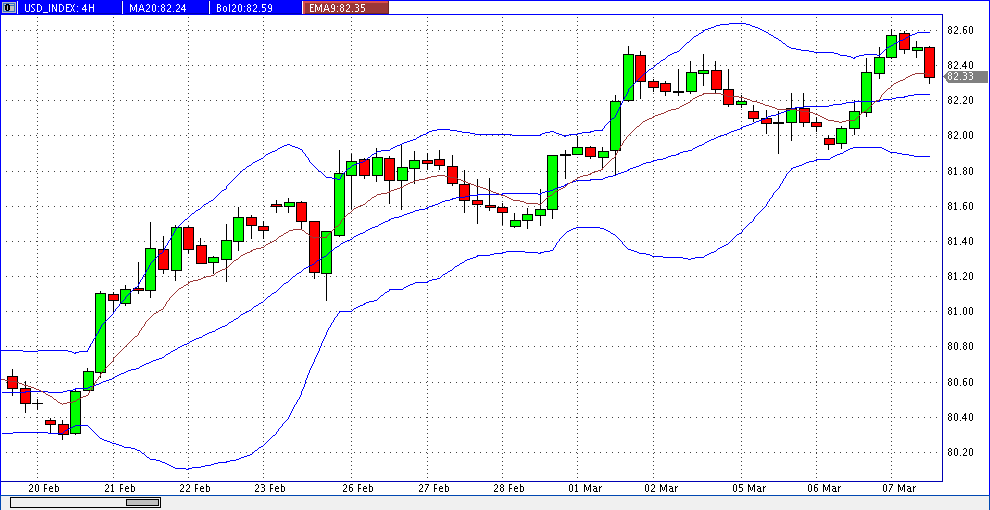Click the 27 Feb date label
The height and width of the screenshot is (510, 990).
[x=432, y=489]
